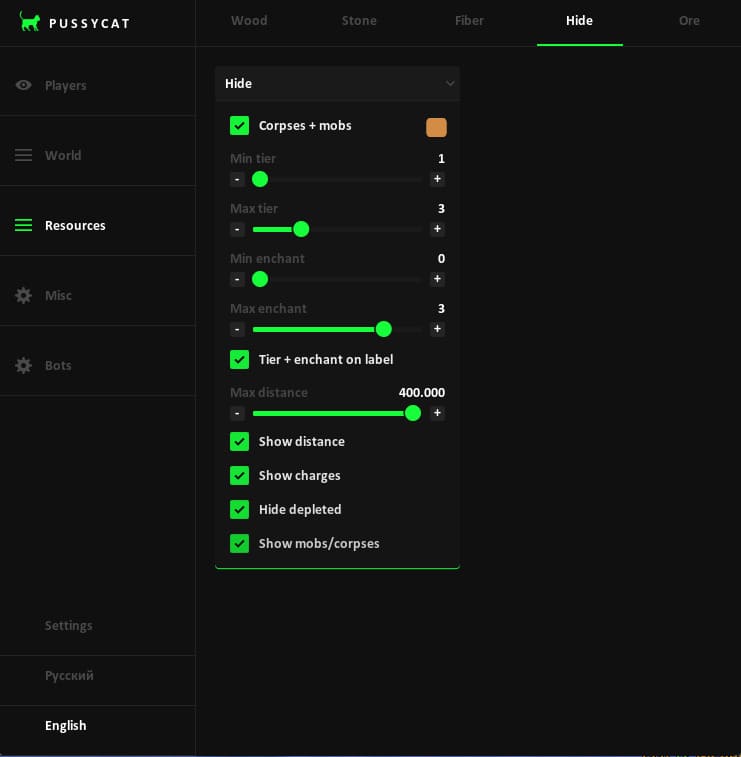Click the list icon next to World
The width and height of the screenshot is (741, 757).
tap(23, 155)
